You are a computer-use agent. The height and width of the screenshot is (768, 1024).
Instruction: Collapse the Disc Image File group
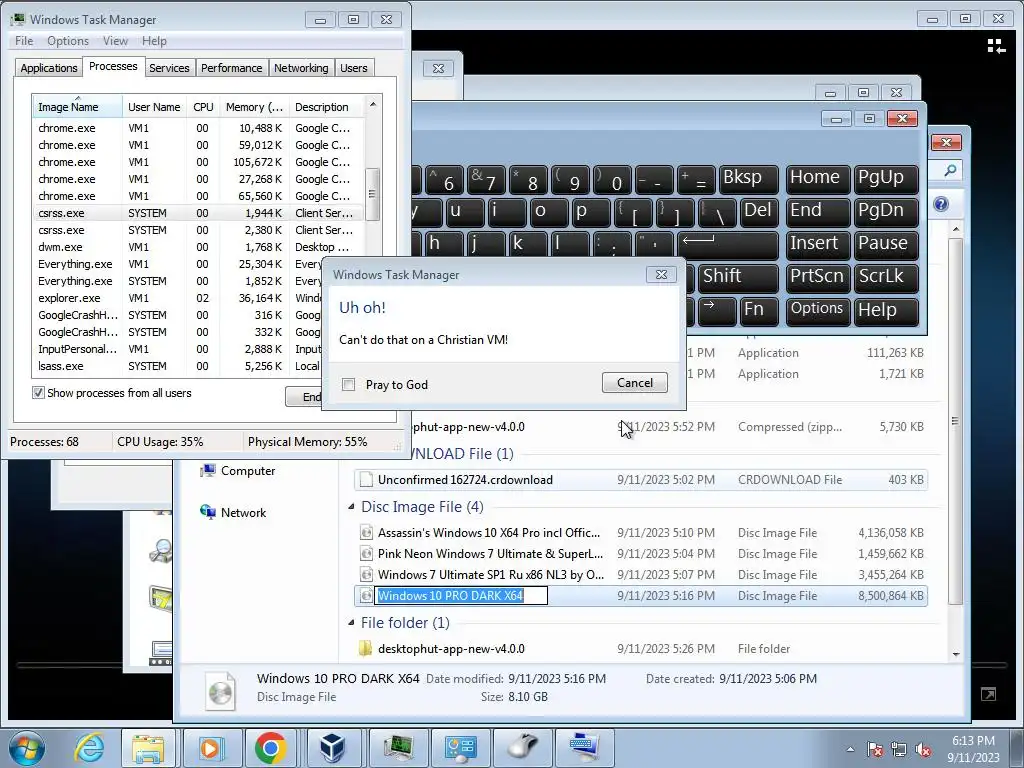click(351, 507)
